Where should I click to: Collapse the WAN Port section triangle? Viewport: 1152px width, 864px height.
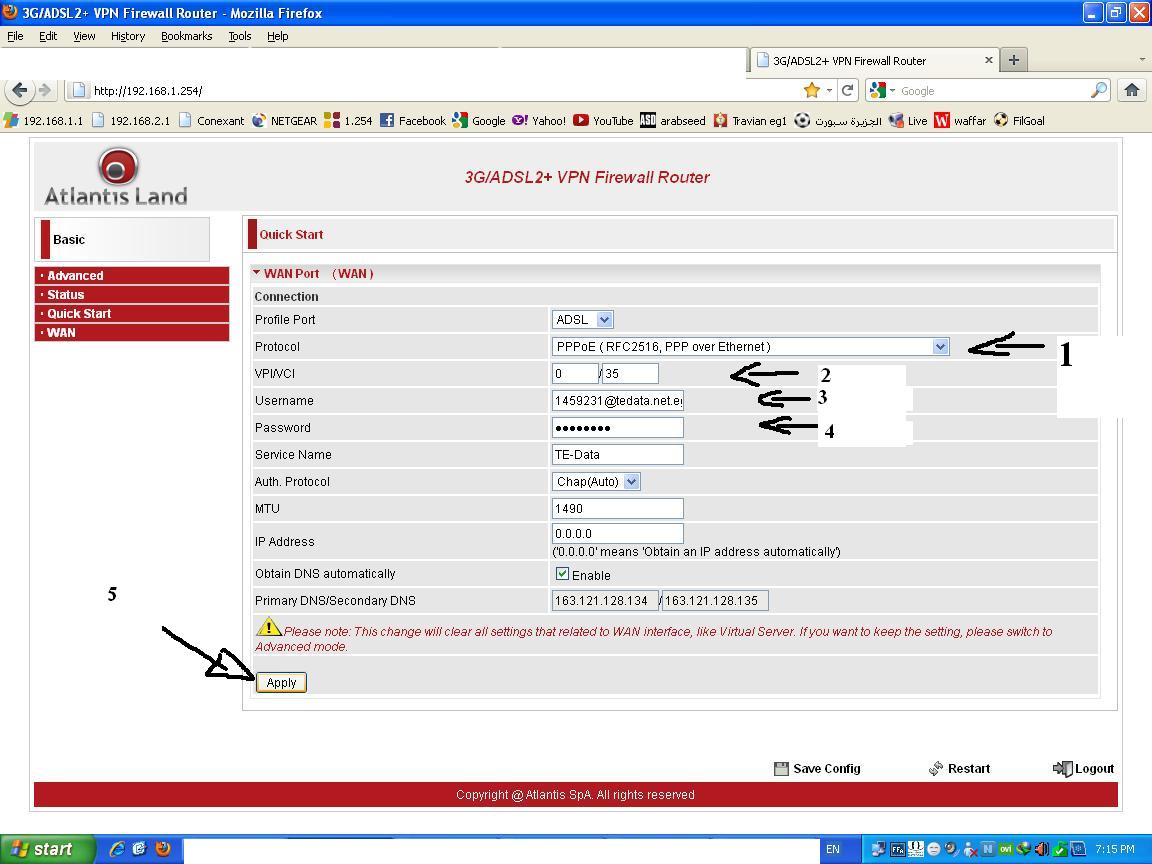tap(256, 273)
